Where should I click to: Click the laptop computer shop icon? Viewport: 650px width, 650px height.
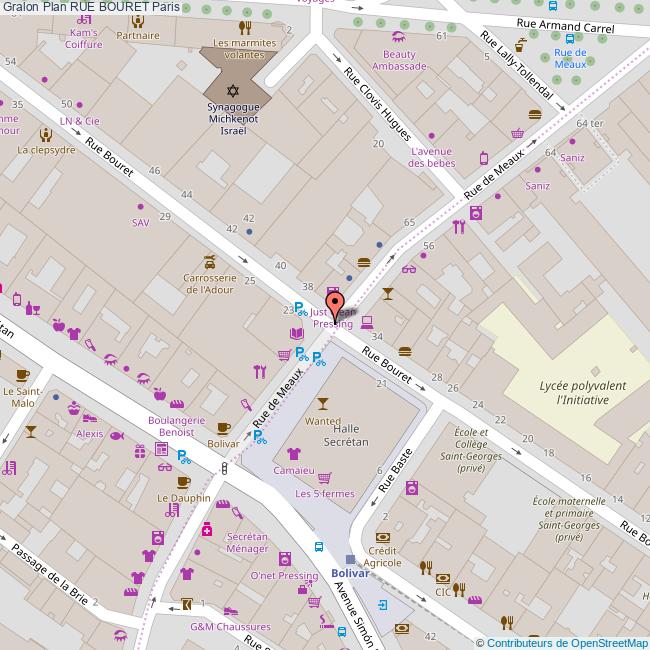point(367,321)
